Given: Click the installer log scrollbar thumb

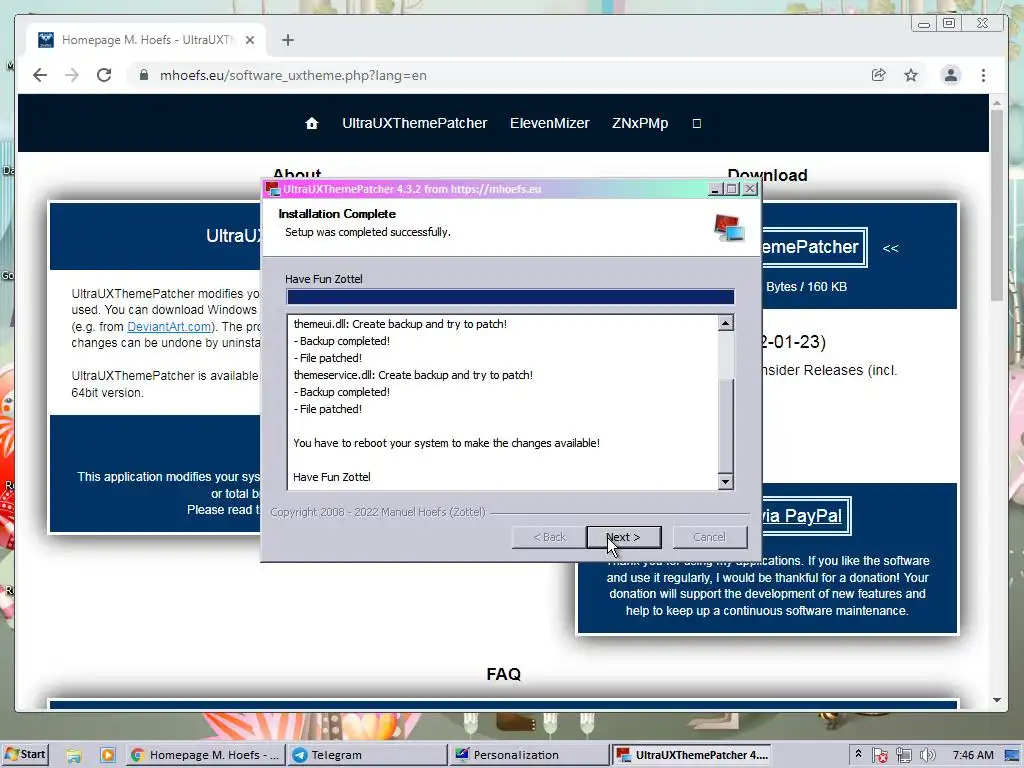Looking at the screenshot, I should pyautogui.click(x=726, y=424).
